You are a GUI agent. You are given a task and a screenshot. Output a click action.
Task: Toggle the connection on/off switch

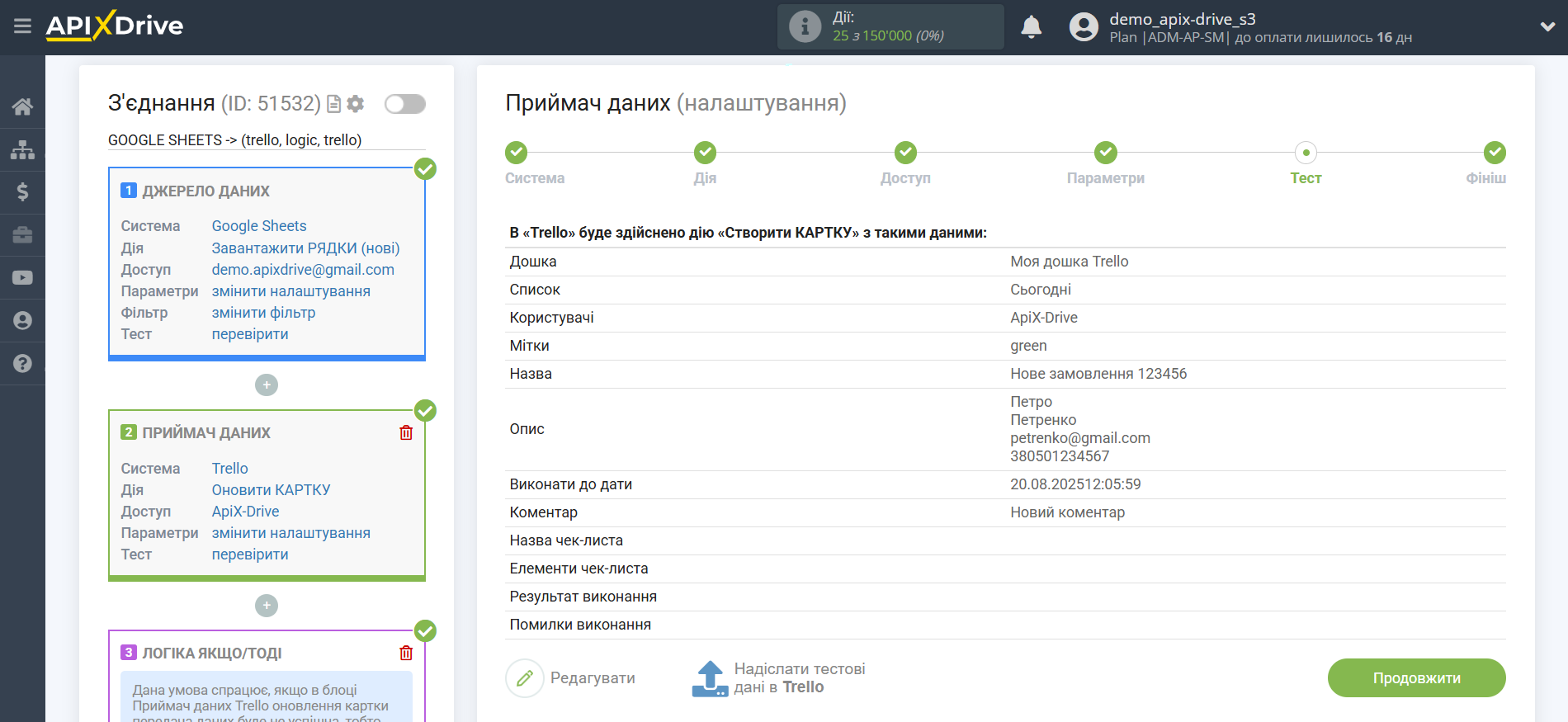click(x=405, y=104)
